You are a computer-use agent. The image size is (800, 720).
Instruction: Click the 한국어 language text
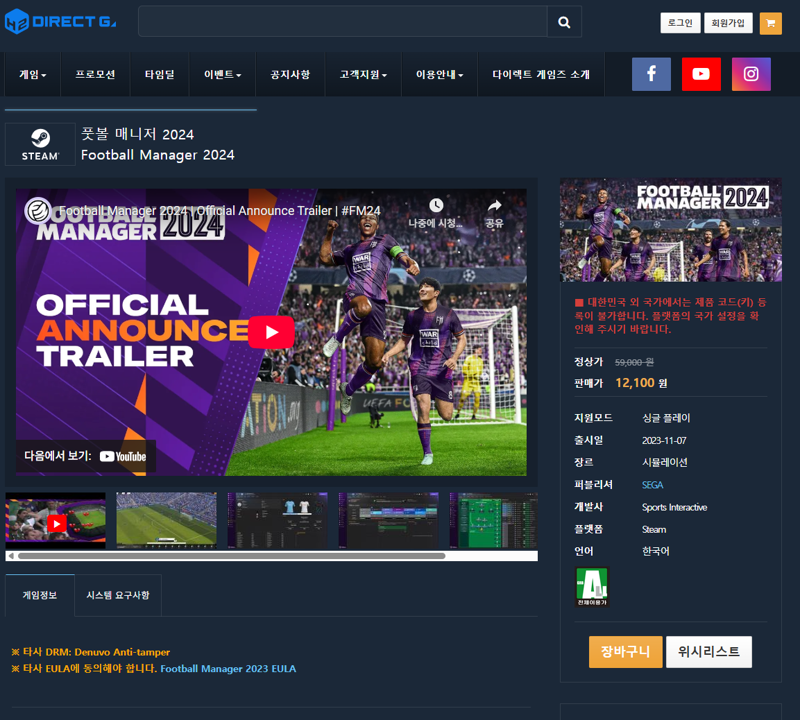tap(656, 551)
